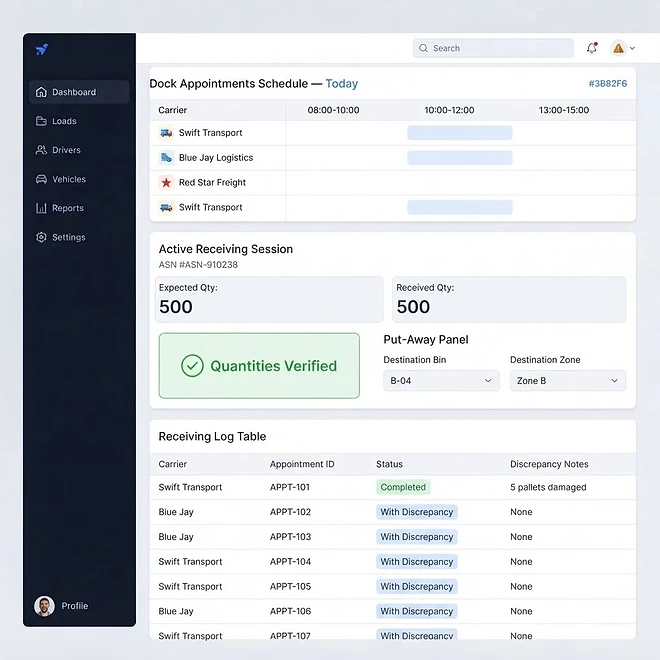This screenshot has height=660, width=660.
Task: Click the Quantities Verified banner
Action: tap(259, 366)
